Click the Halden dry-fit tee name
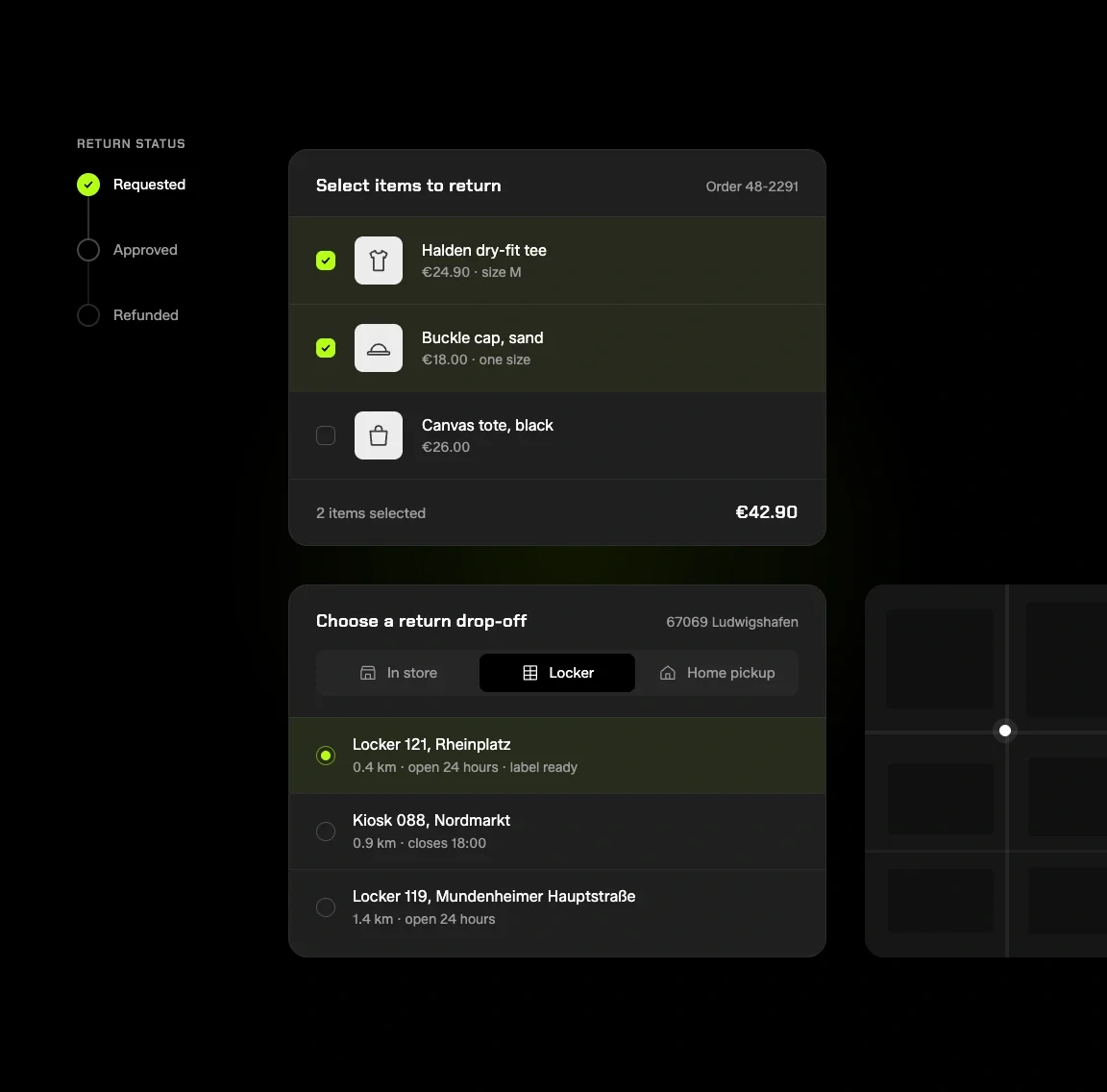 pyautogui.click(x=483, y=250)
